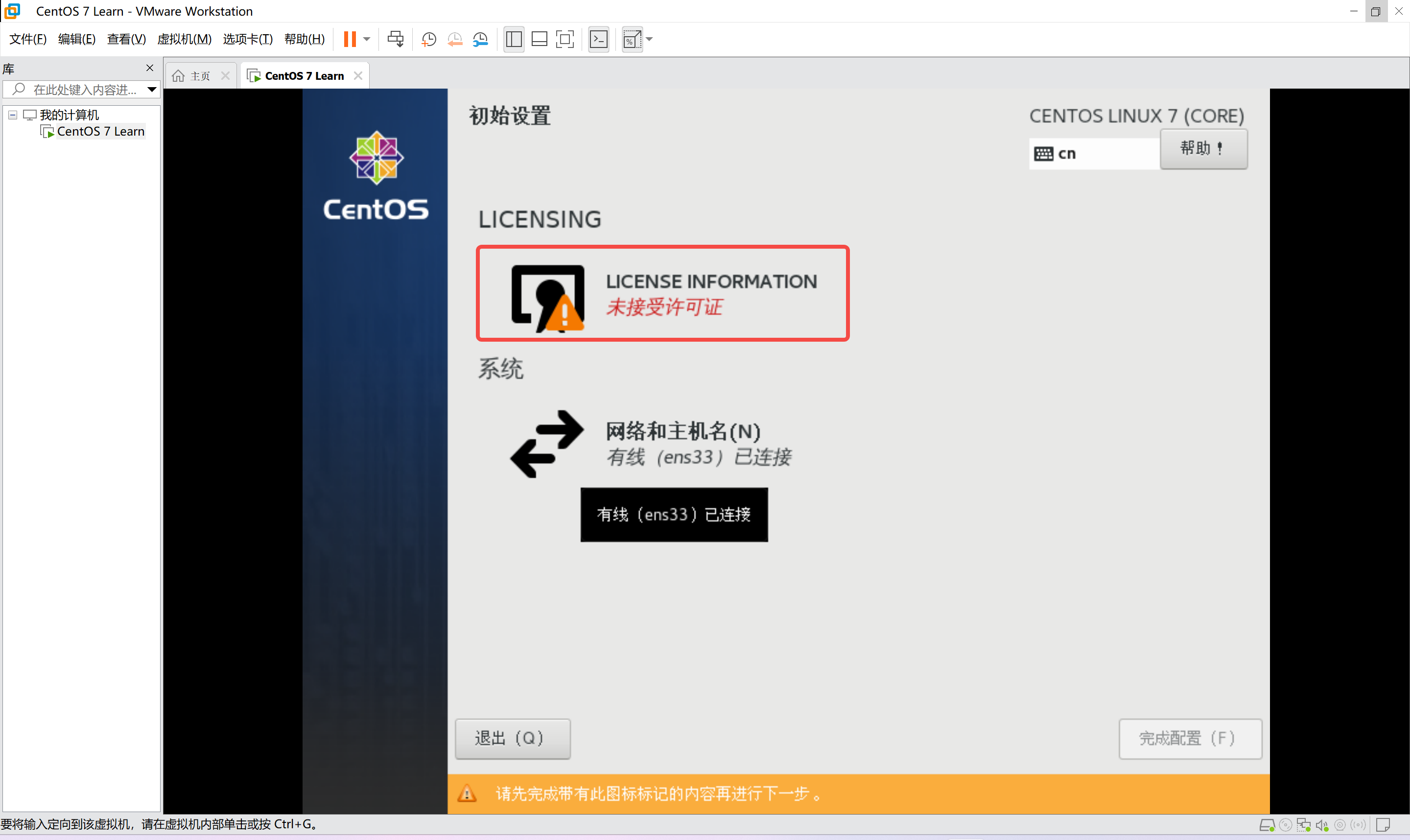Close the 主页 tab
This screenshot has height=840, width=1410.
(x=225, y=75)
